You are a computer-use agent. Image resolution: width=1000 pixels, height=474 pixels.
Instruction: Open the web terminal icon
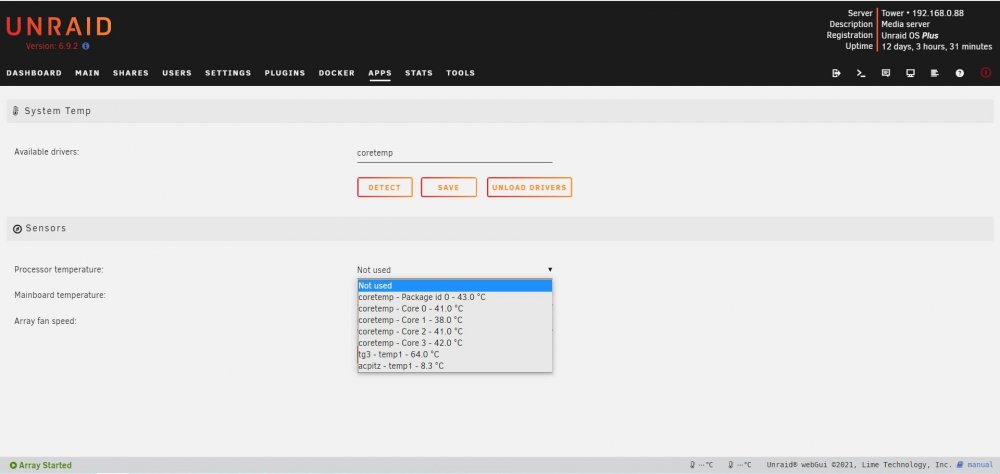tap(861, 73)
